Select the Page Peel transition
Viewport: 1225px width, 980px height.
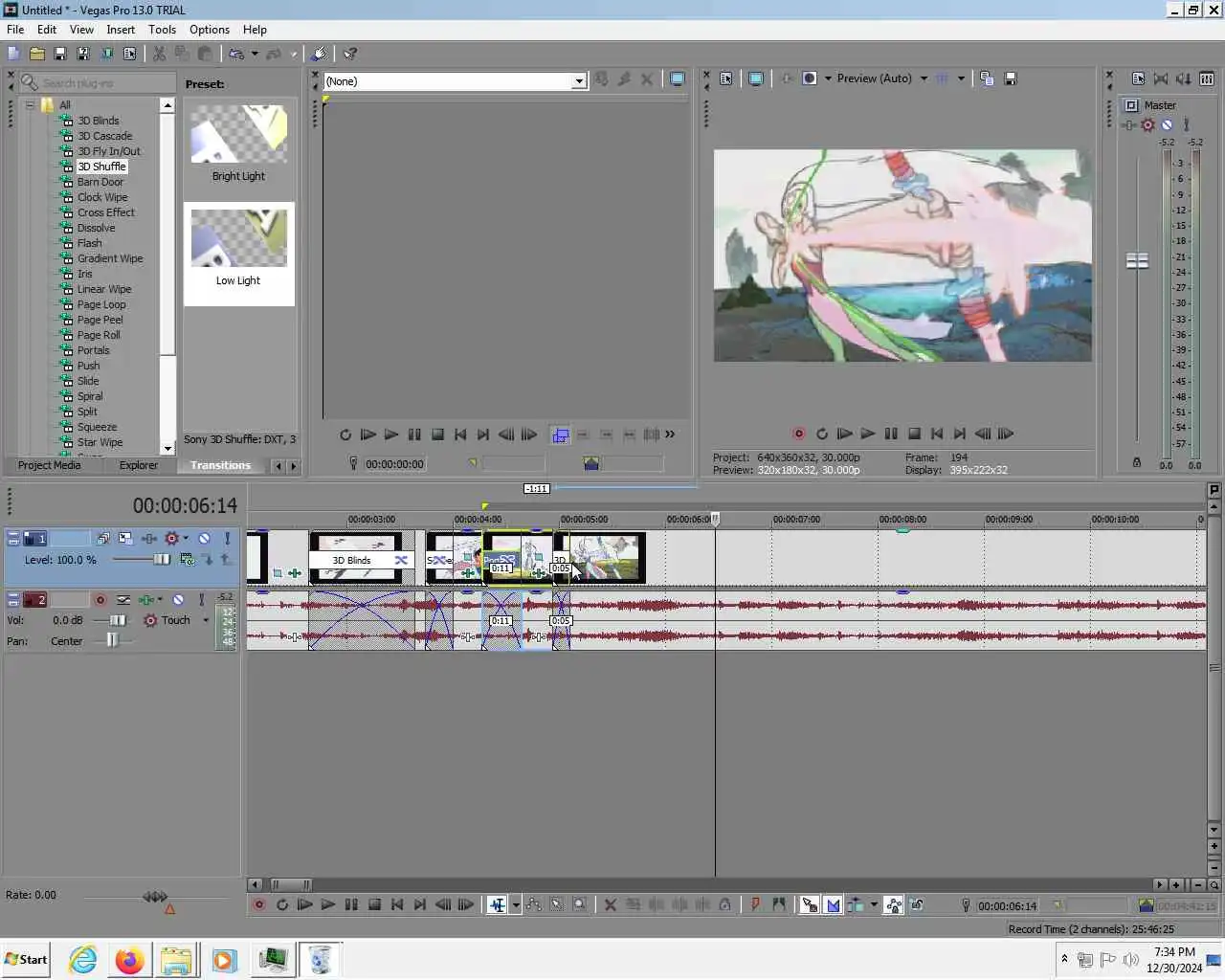(x=100, y=320)
